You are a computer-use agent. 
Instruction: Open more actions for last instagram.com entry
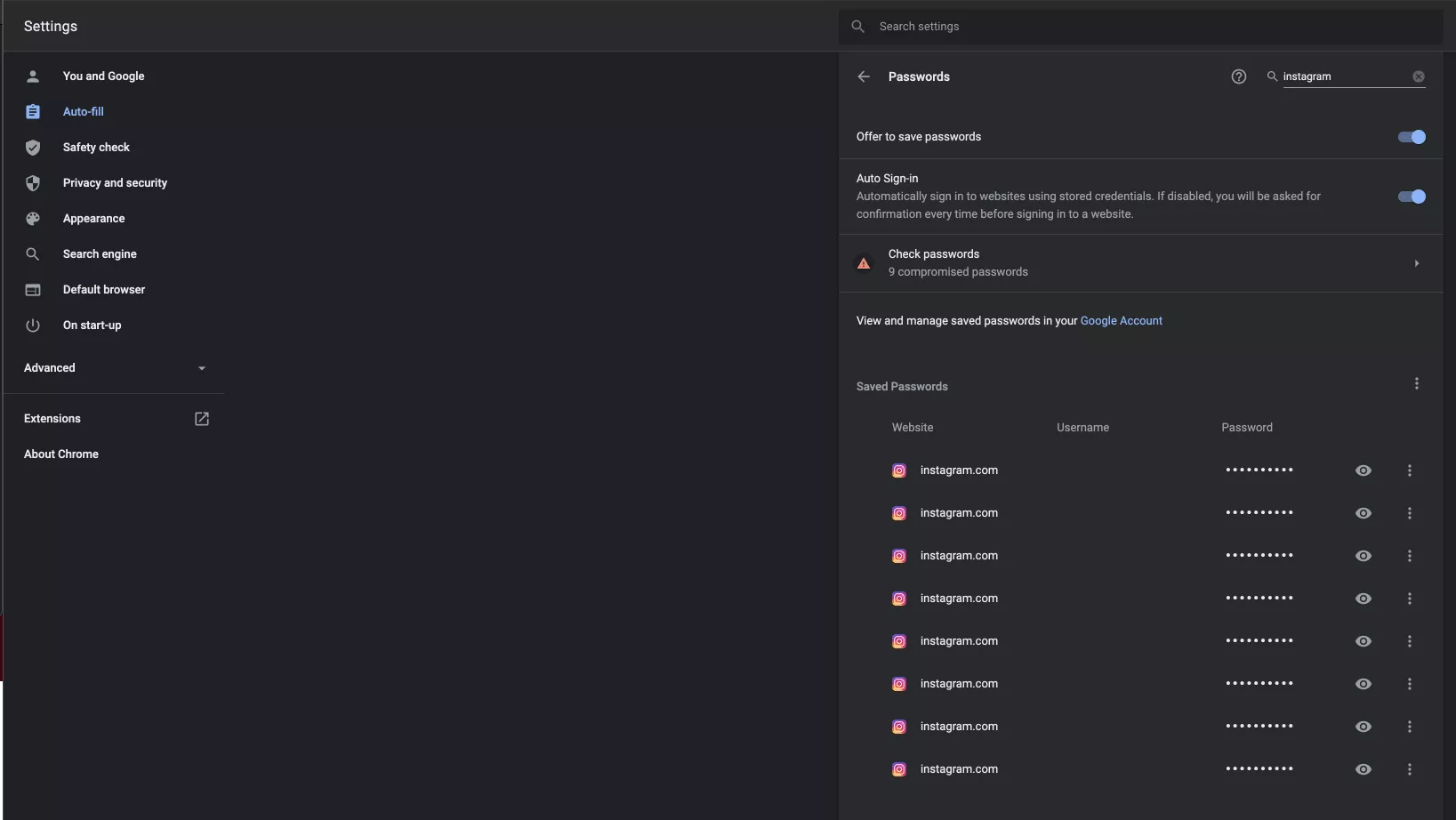click(1410, 769)
